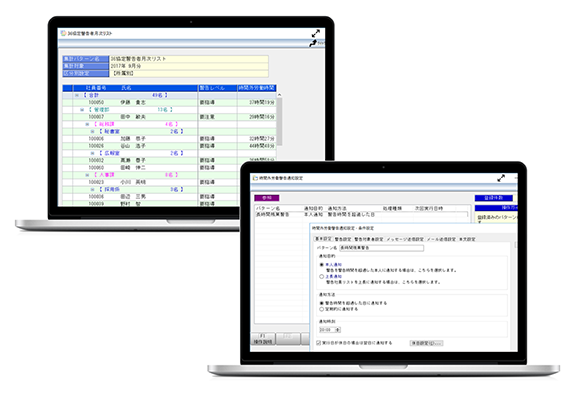Click the app icon in the 36協定 list title bar
The width and height of the screenshot is (575, 396).
pyautogui.click(x=63, y=33)
